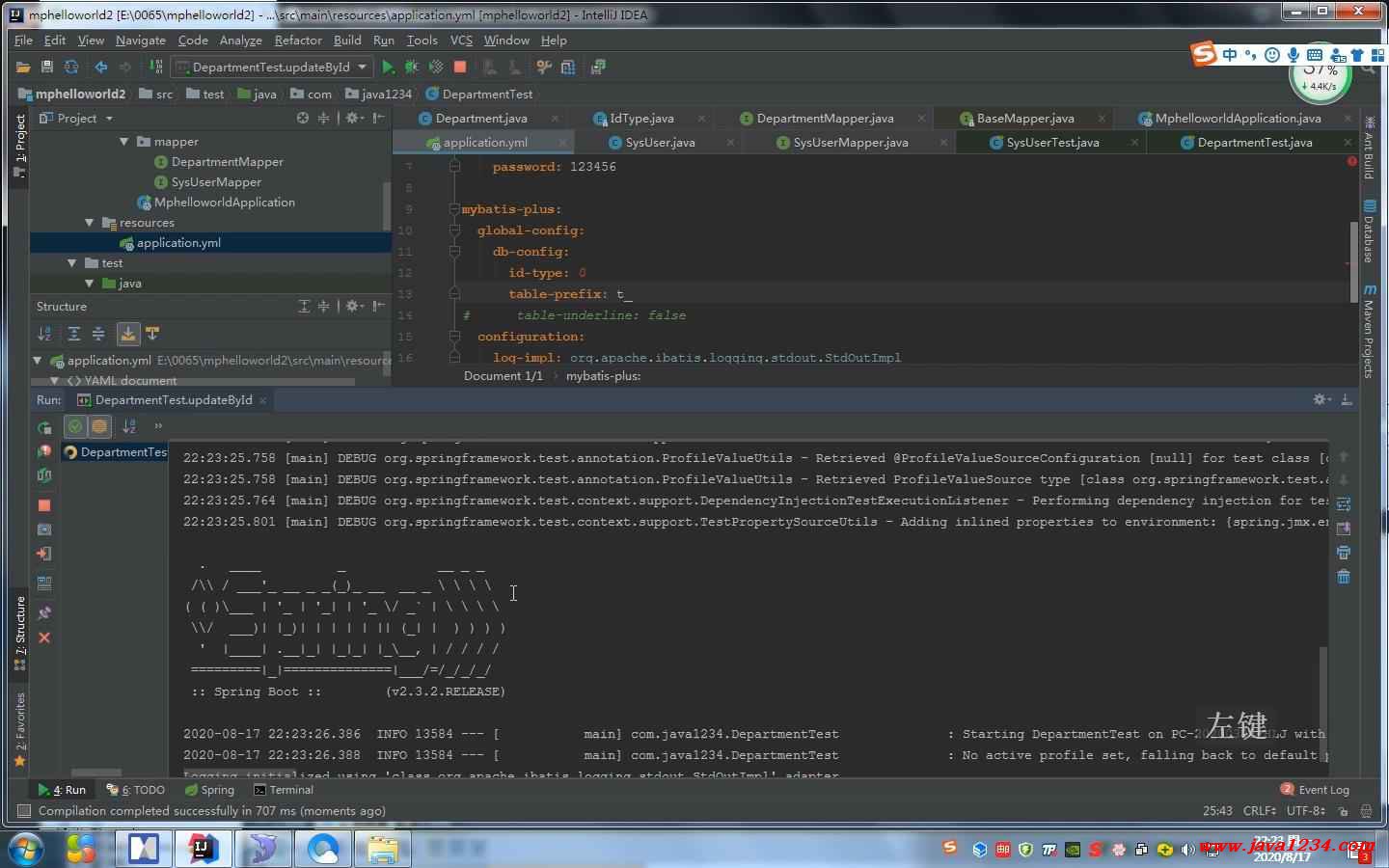Collapse all in Project panel header

coord(324,118)
